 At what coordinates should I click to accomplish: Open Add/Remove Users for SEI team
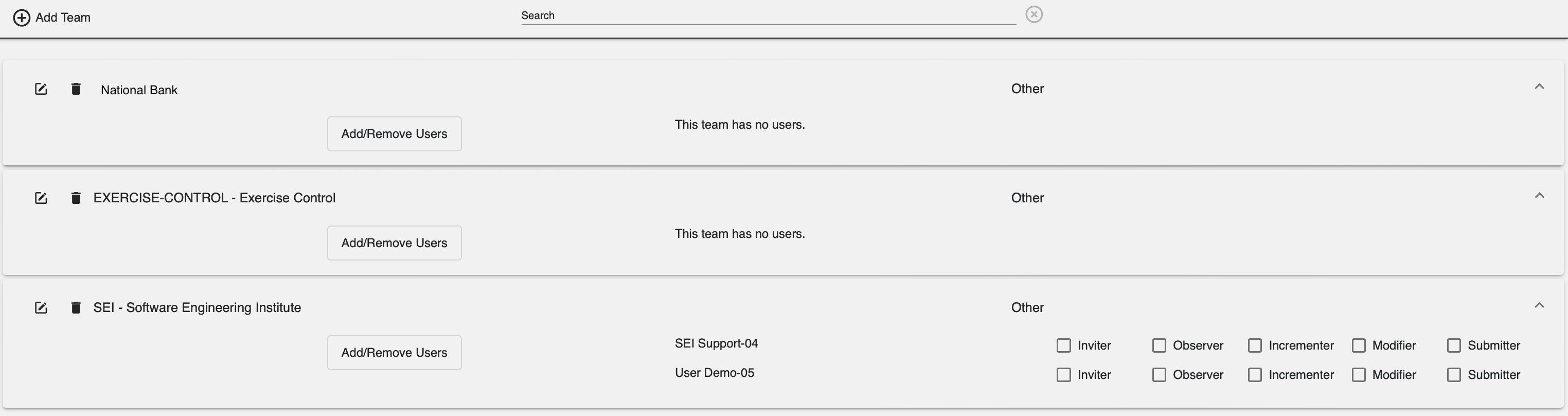point(394,352)
